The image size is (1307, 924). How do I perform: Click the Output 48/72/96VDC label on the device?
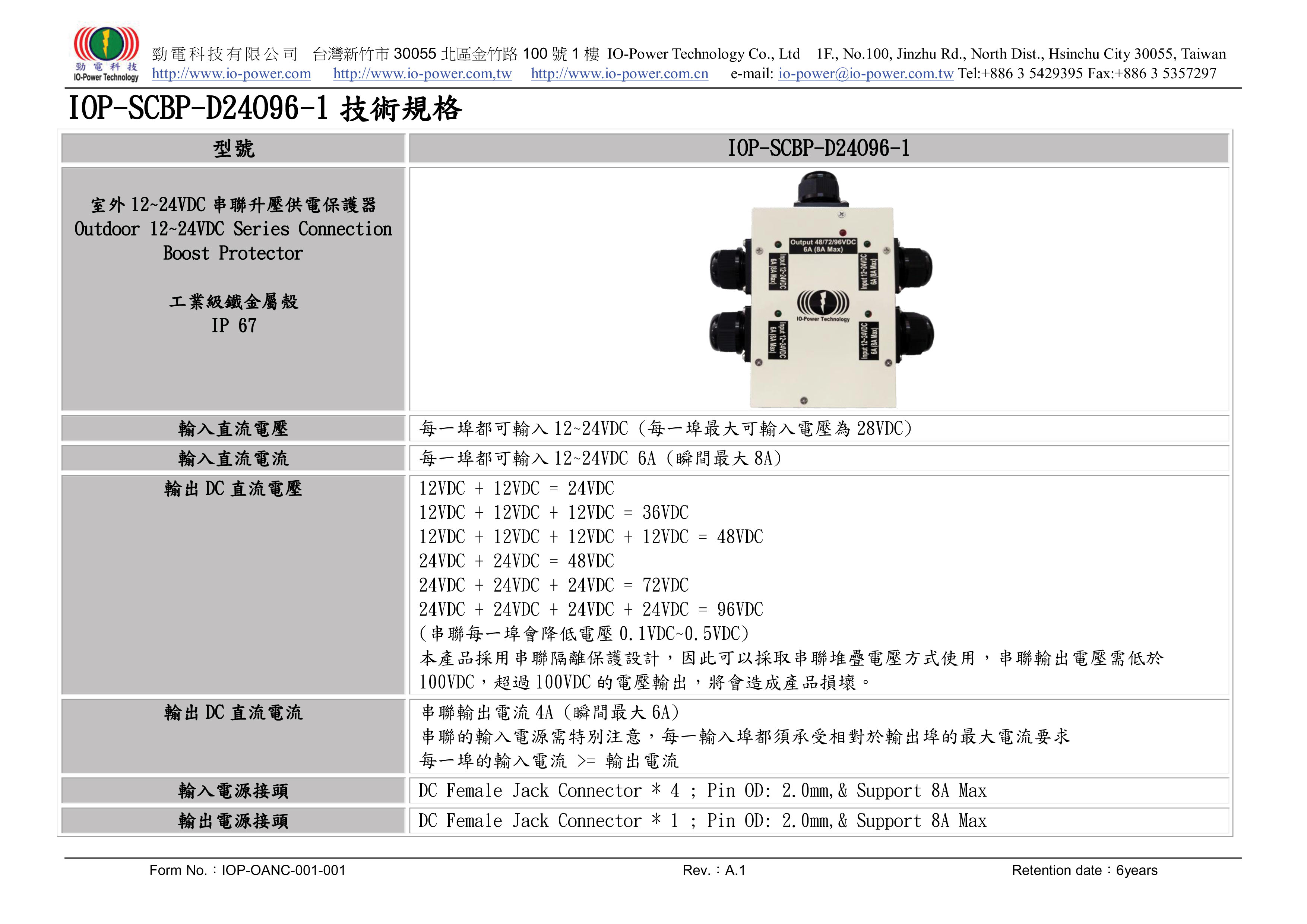tap(823, 246)
